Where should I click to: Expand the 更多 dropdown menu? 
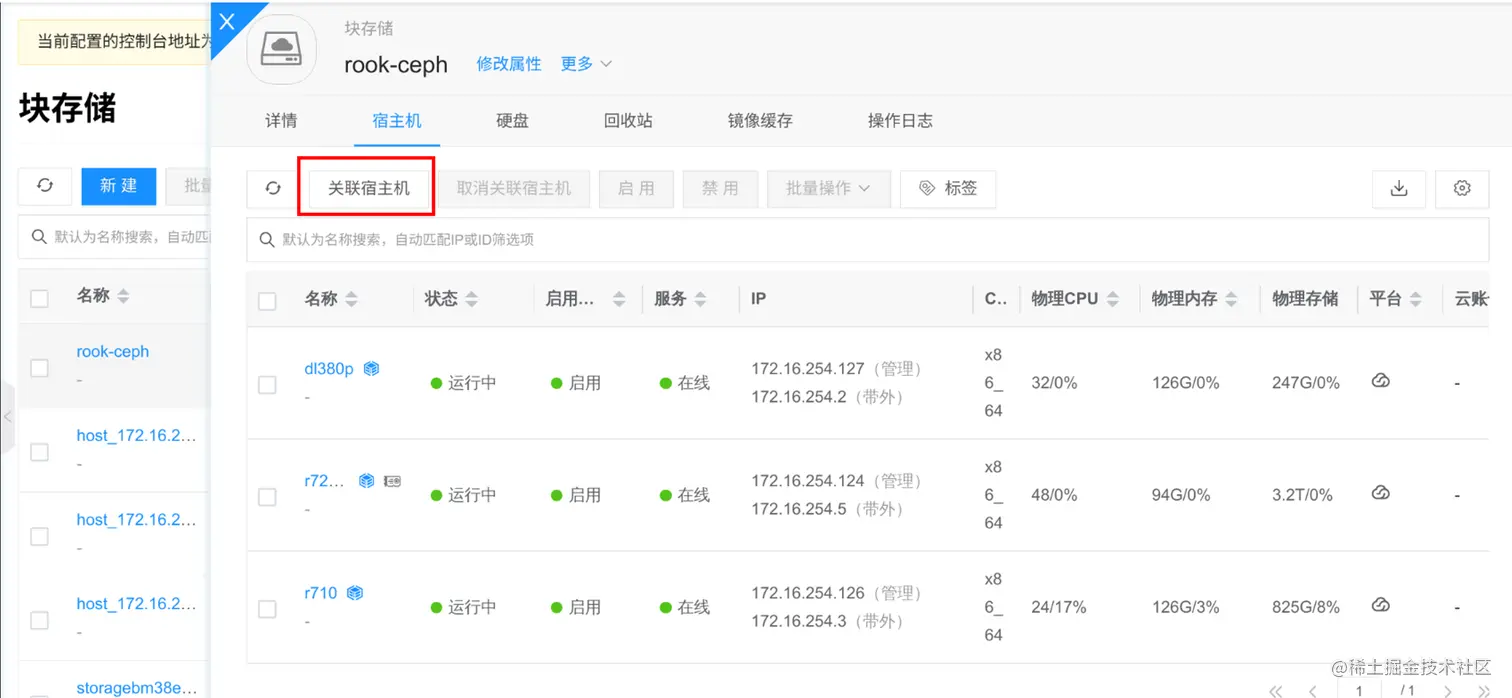[586, 64]
